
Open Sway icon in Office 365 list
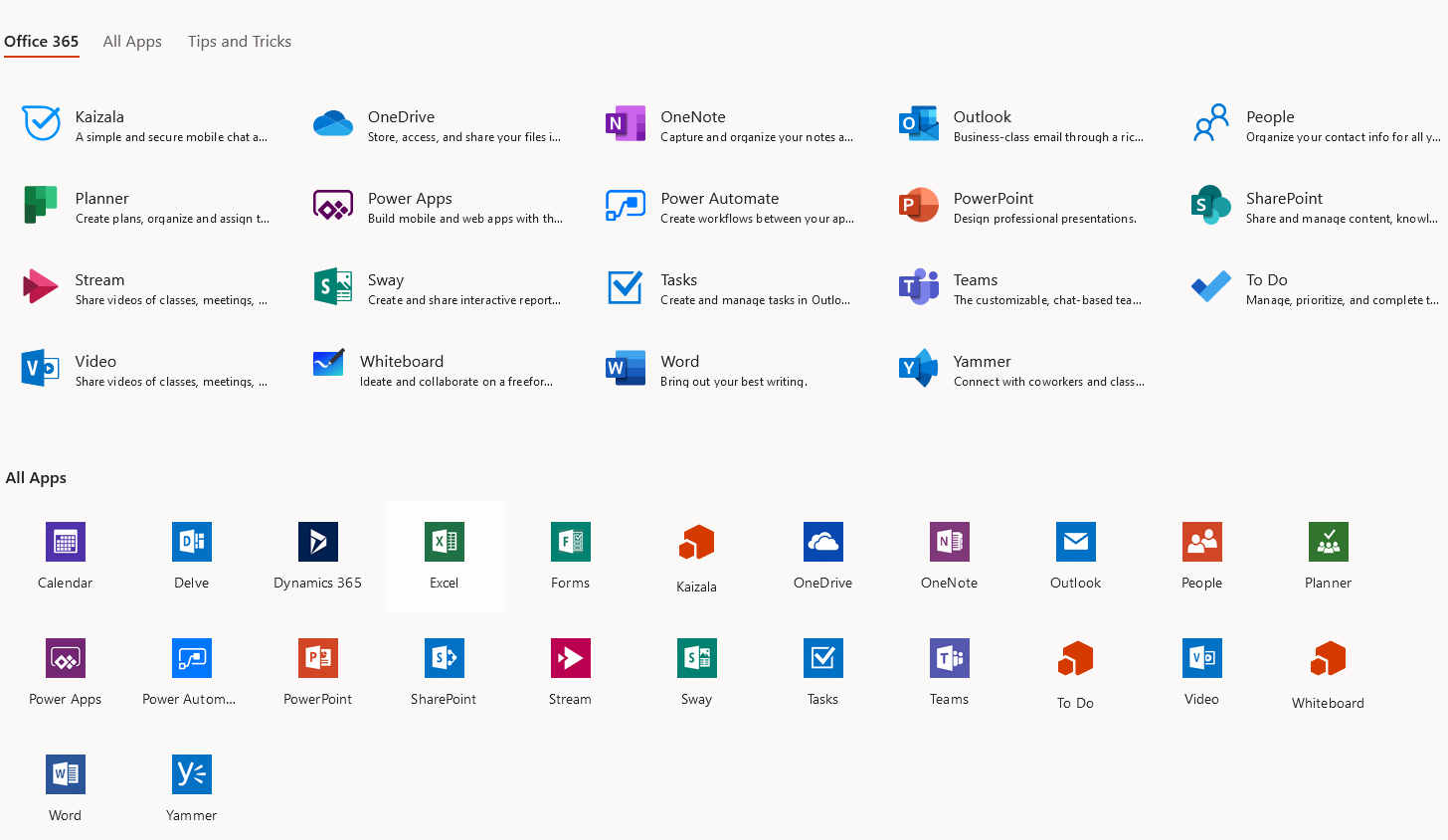[x=333, y=286]
